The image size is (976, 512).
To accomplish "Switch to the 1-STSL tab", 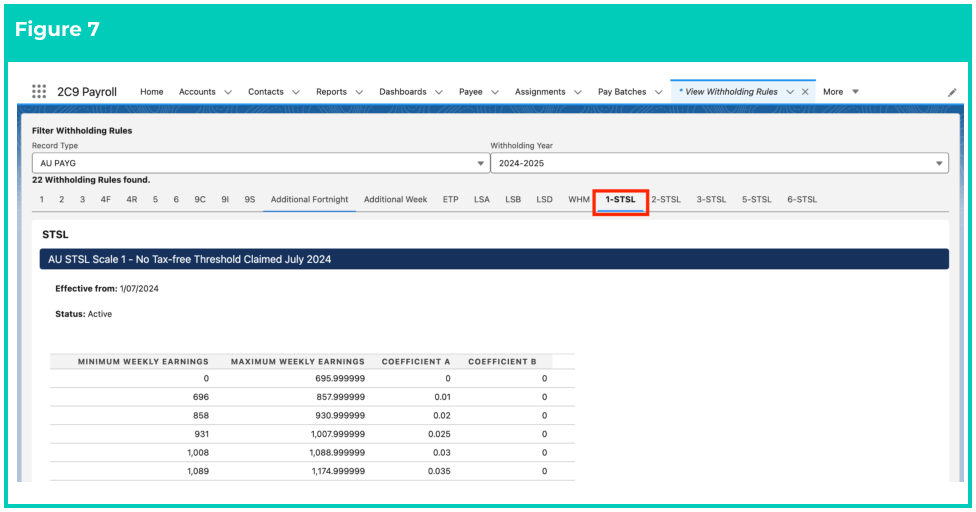I will (621, 200).
